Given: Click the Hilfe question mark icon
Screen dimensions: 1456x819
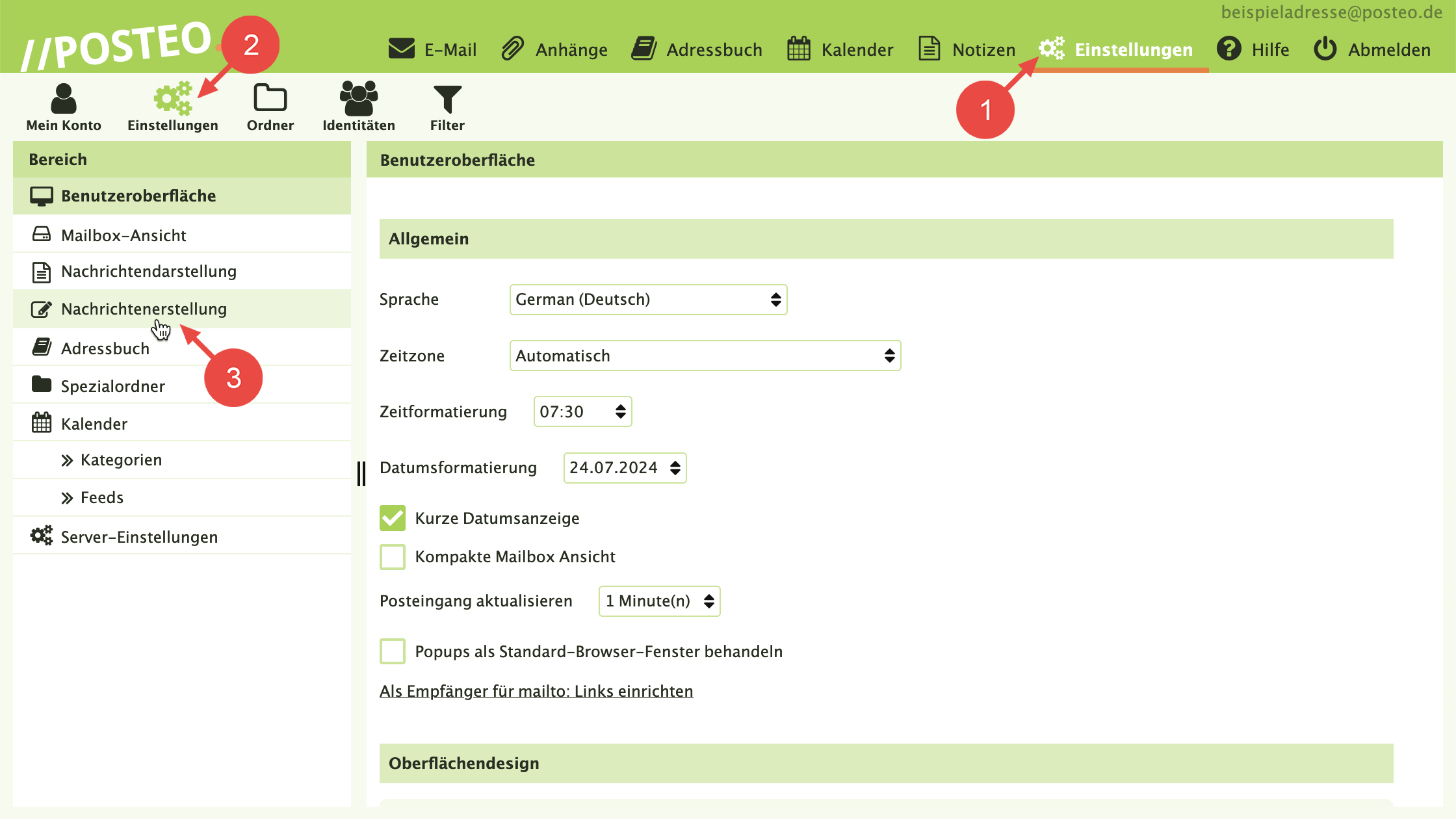Looking at the screenshot, I should click(1228, 49).
